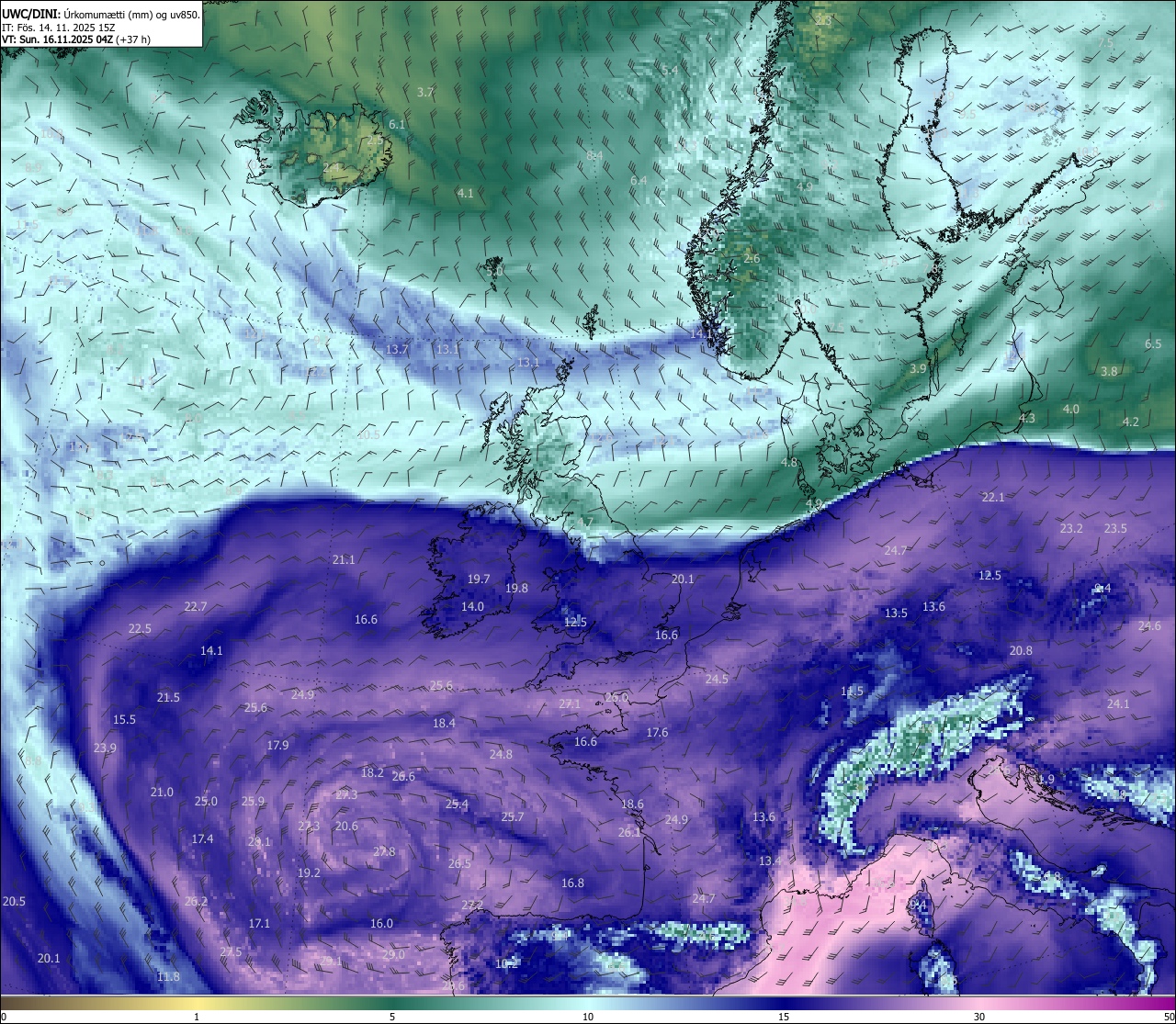
Task: Click the 22.5 value in the Atlantic
Action: (140, 629)
